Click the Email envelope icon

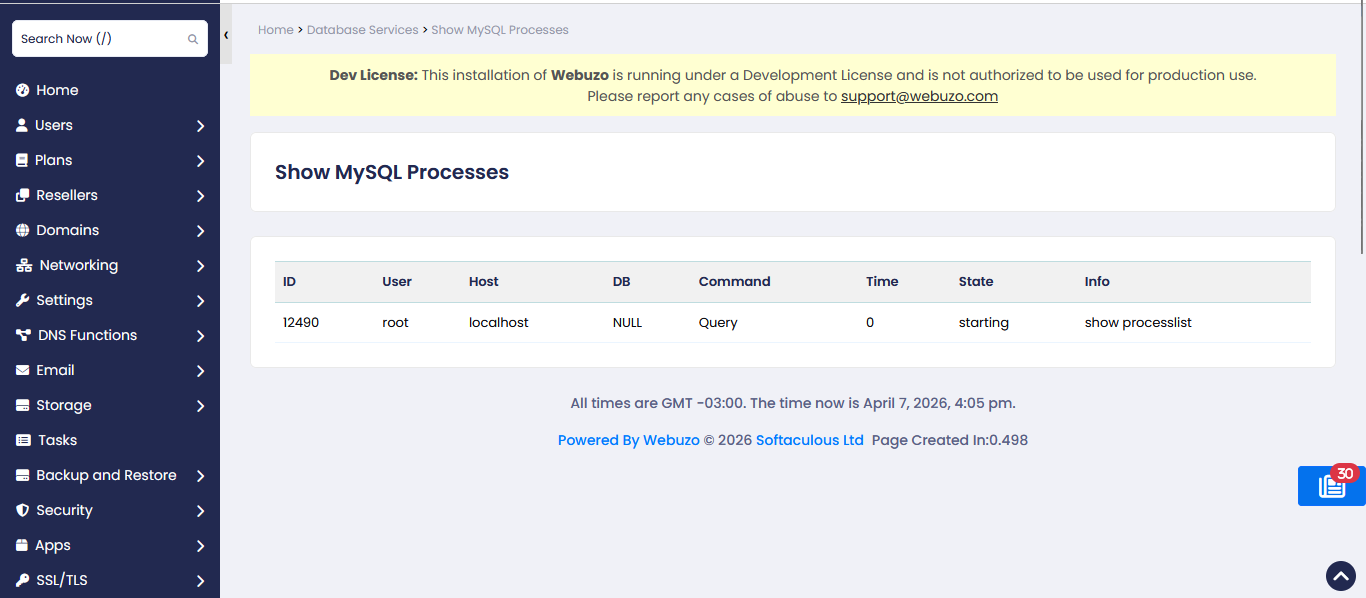(23, 371)
